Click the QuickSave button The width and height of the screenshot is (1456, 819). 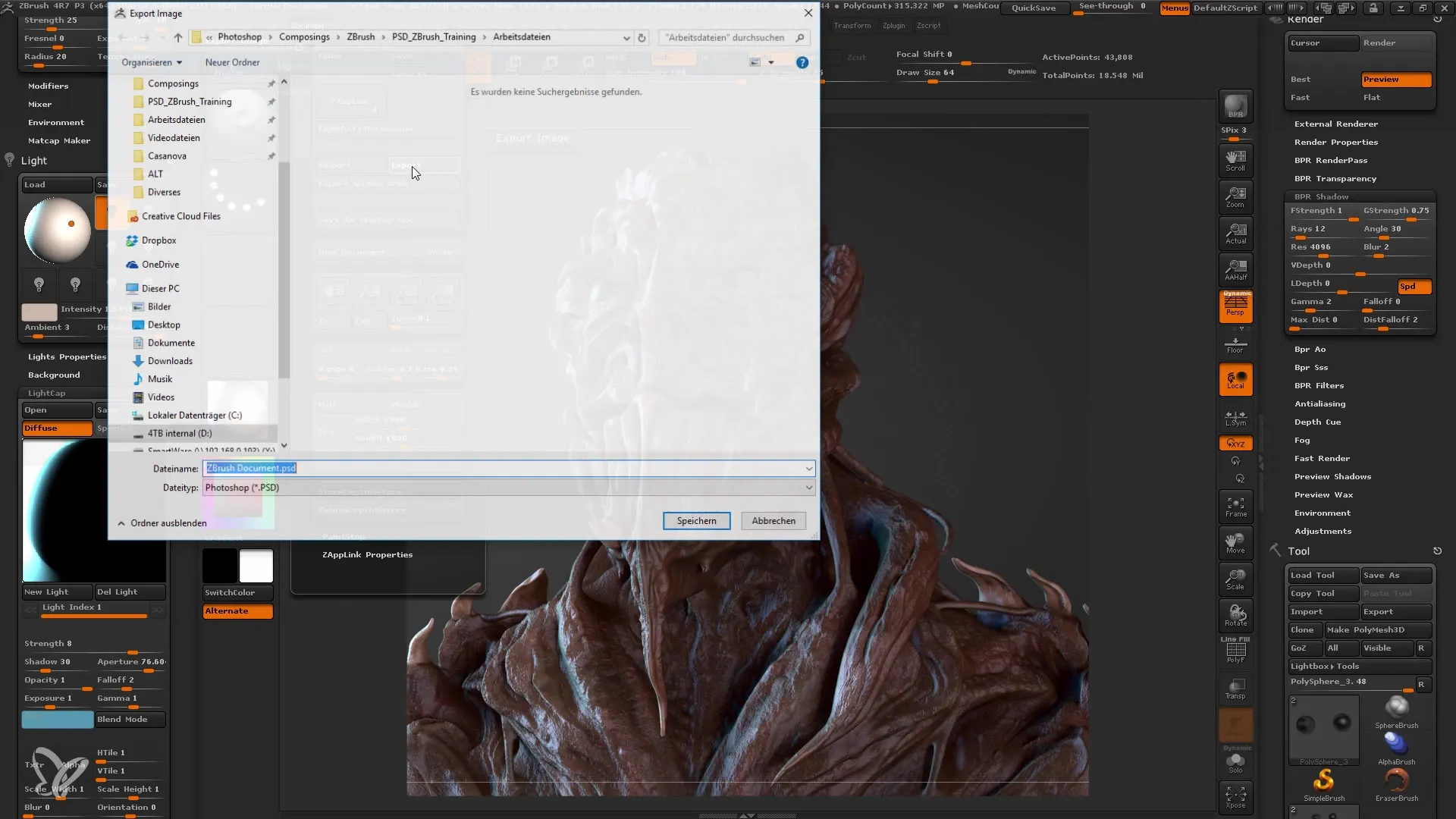1034,8
